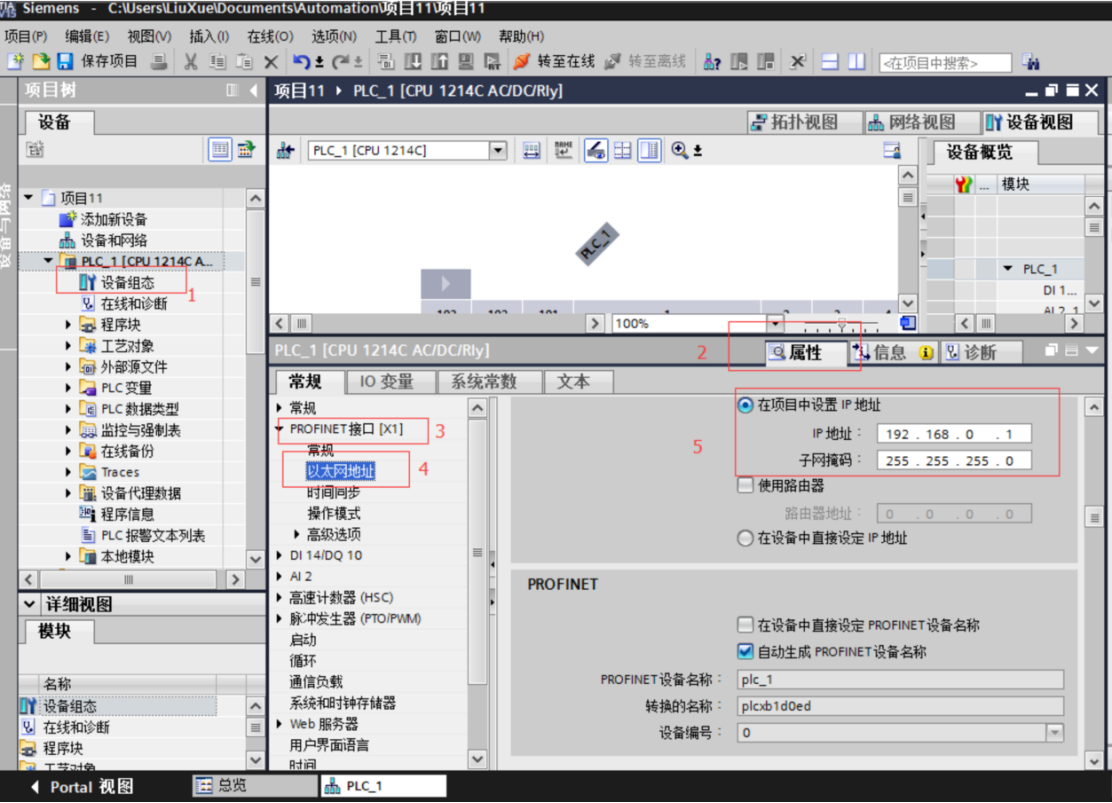Click the download to device icon
The image size is (1112, 803).
413,62
